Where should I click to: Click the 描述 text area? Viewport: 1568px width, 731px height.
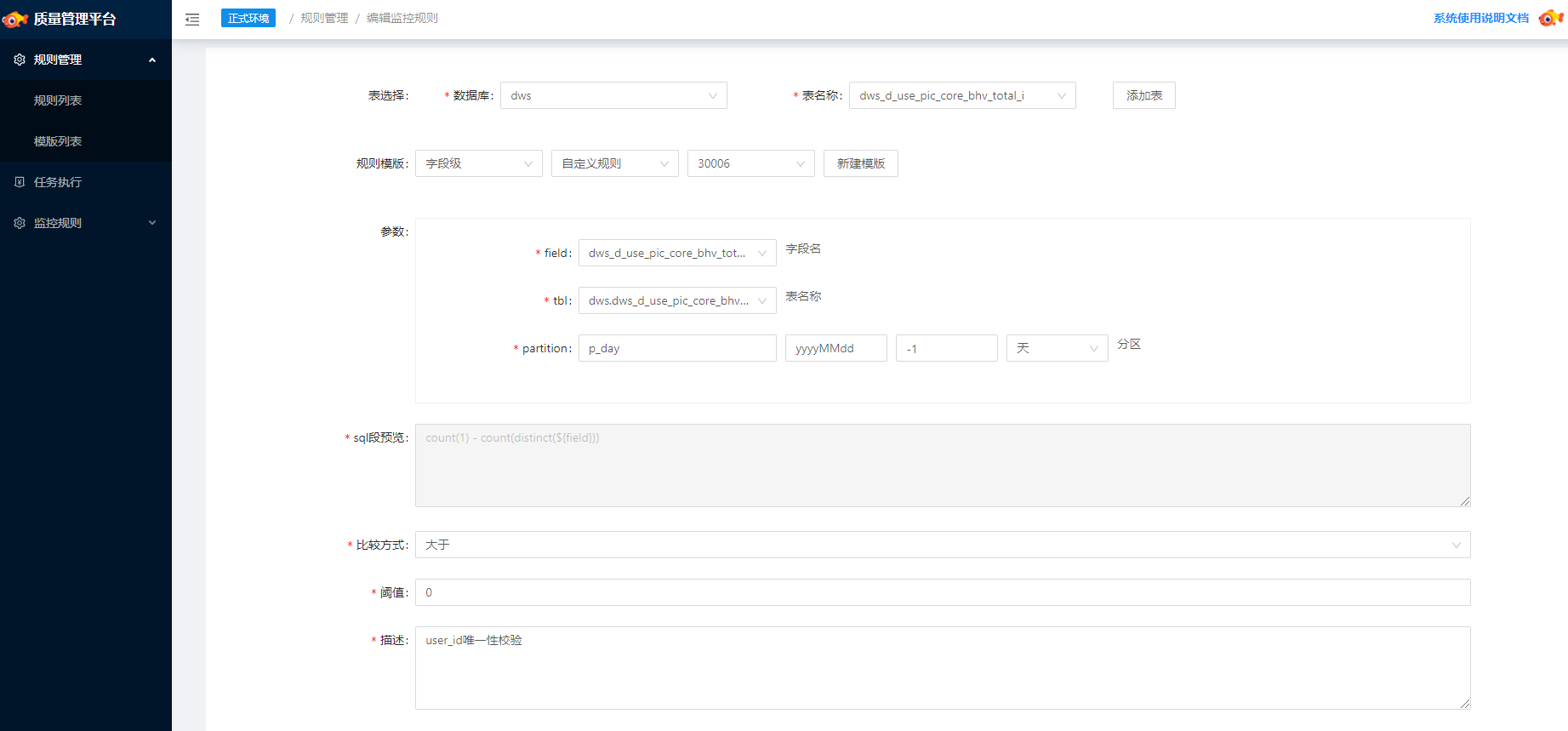coord(943,668)
